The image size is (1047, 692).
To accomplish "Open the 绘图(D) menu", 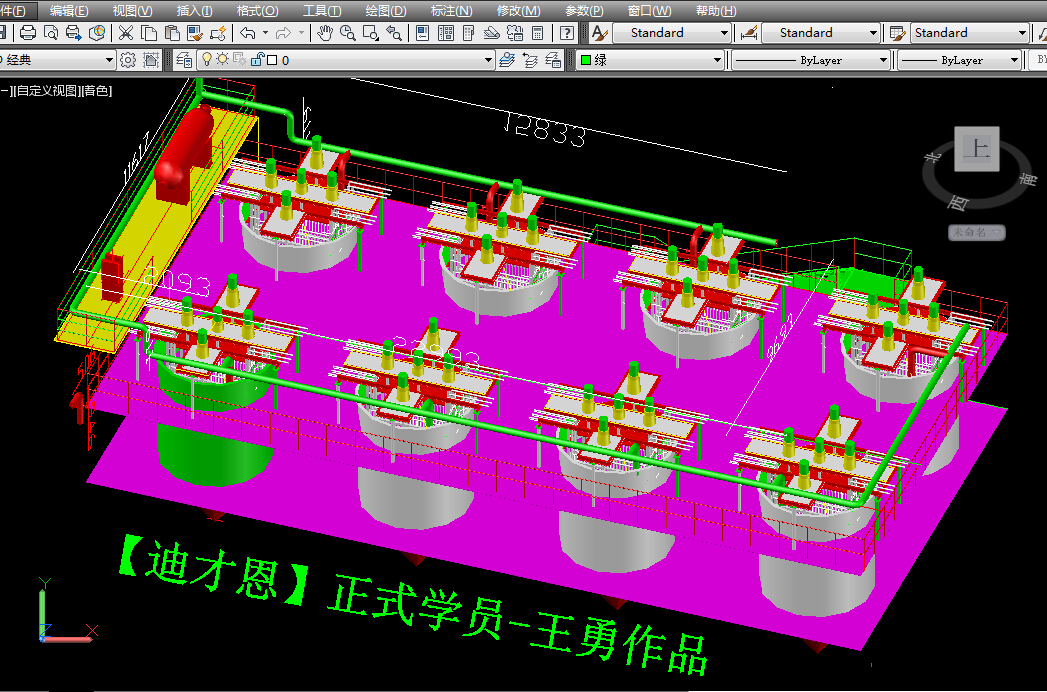I will (385, 10).
